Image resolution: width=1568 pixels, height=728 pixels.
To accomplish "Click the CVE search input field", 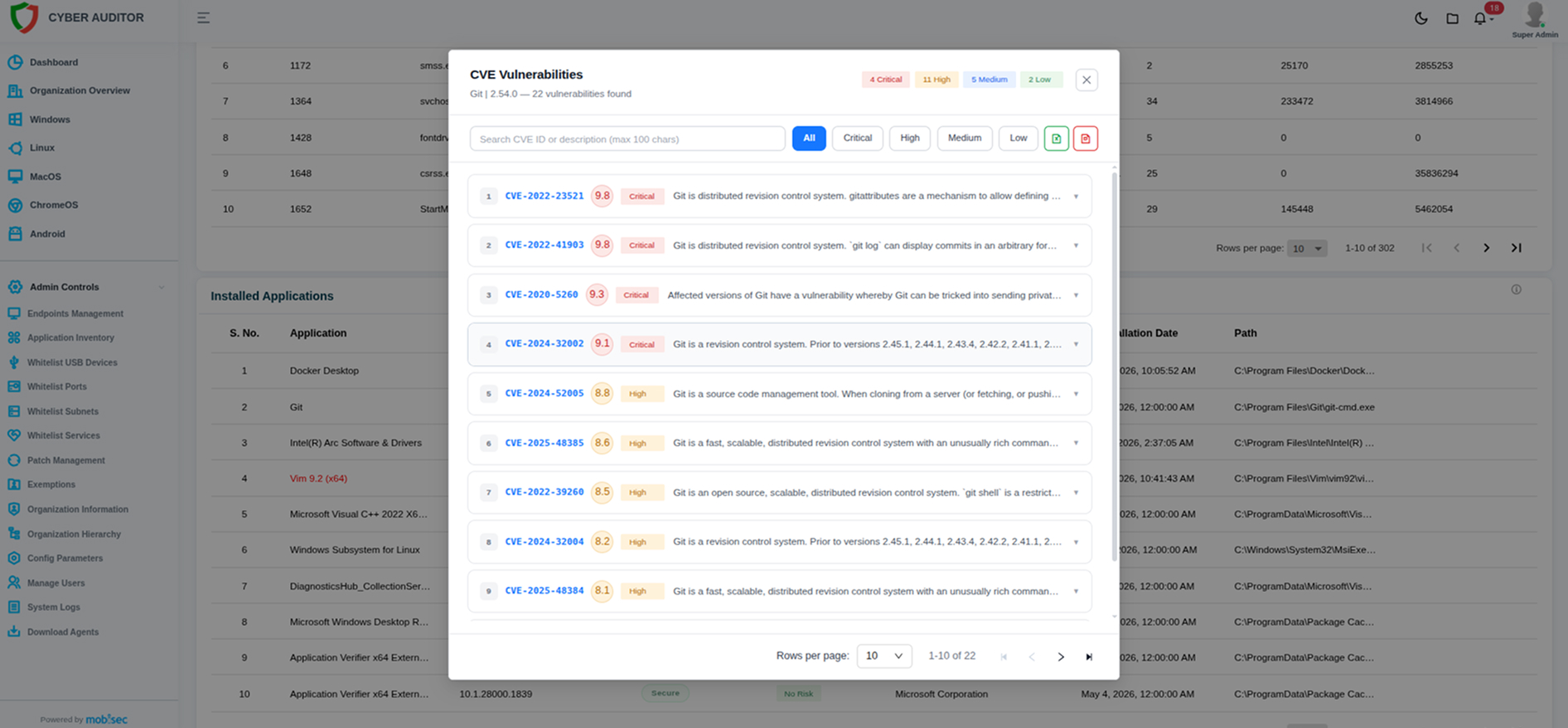I will tap(627, 138).
